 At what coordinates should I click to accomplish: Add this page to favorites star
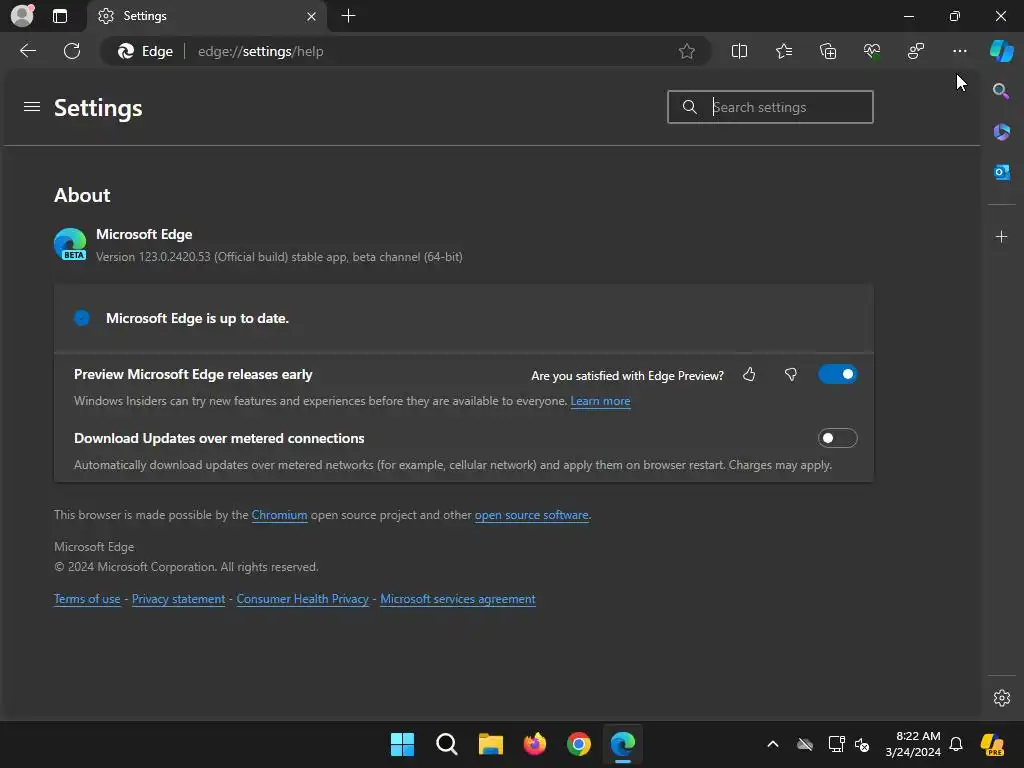[686, 52]
